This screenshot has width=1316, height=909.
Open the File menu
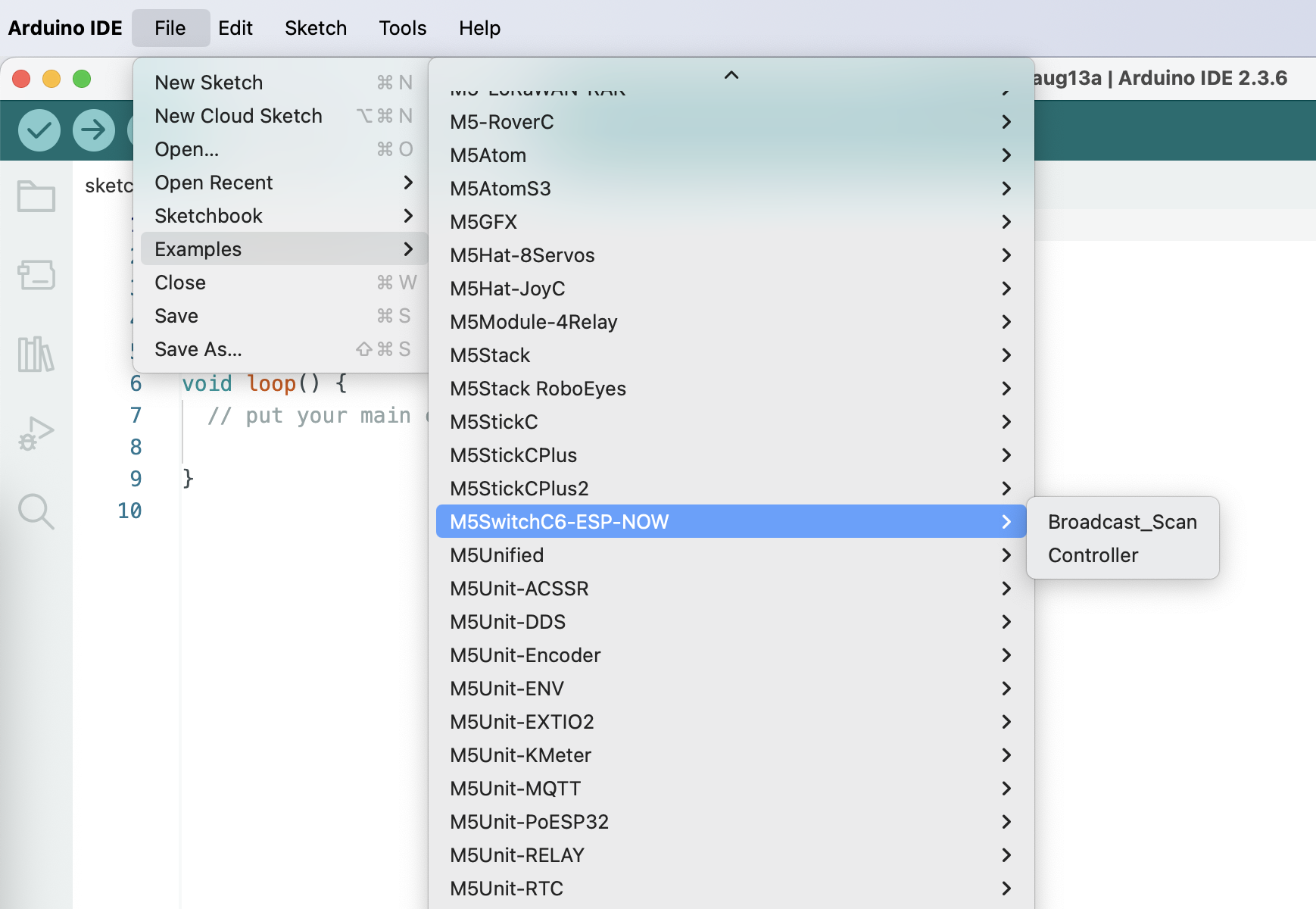pos(170,28)
